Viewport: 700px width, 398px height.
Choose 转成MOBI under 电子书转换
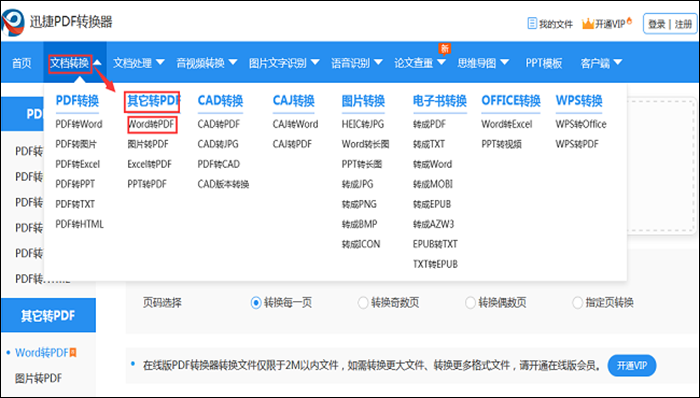point(433,184)
